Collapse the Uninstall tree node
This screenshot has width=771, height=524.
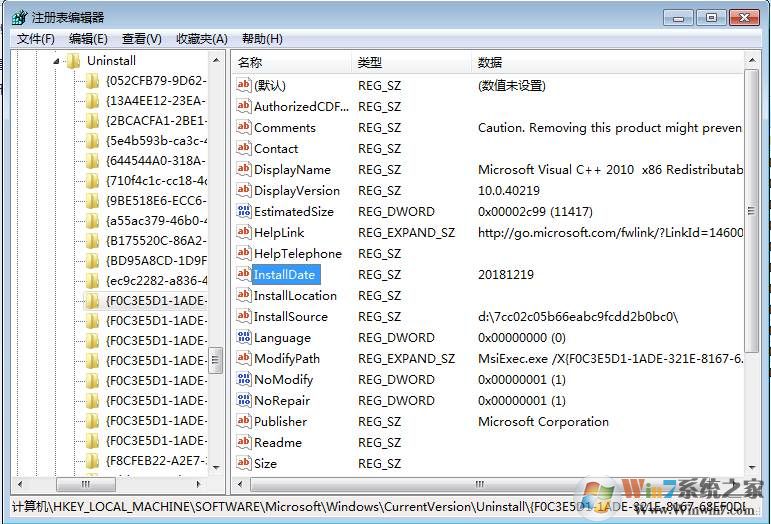pos(56,61)
